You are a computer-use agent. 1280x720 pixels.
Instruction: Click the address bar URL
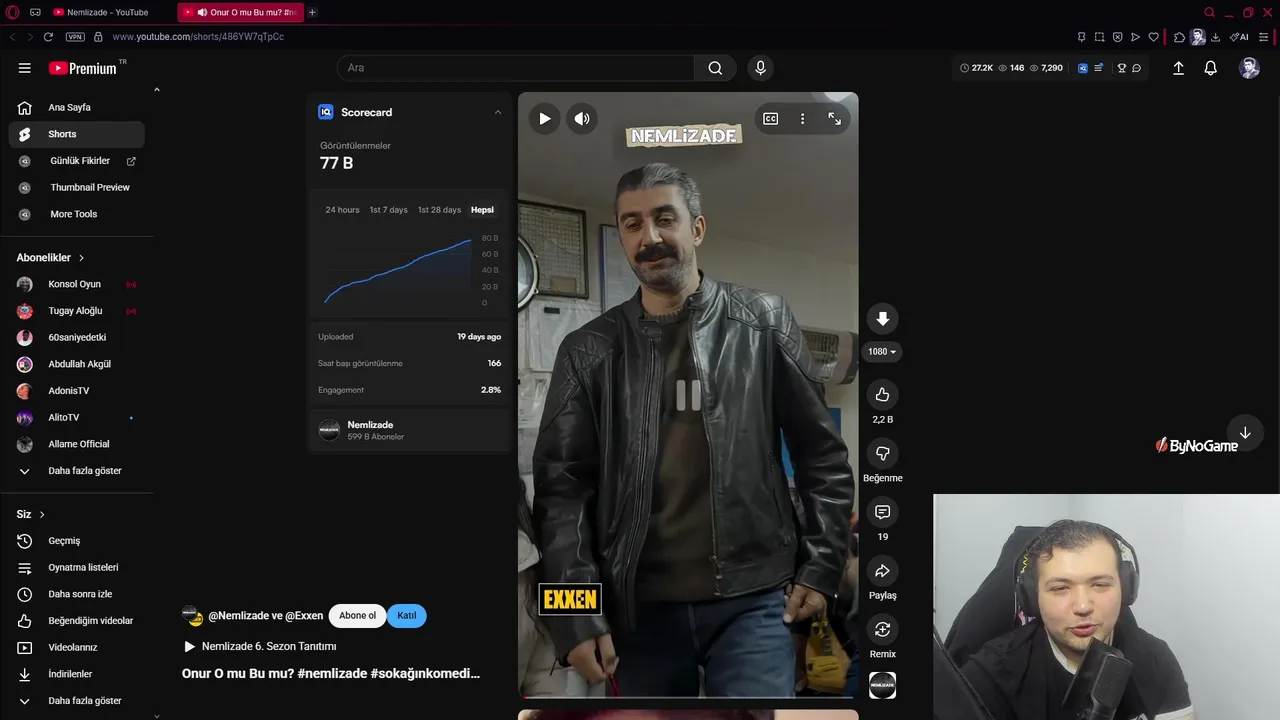[x=198, y=37]
